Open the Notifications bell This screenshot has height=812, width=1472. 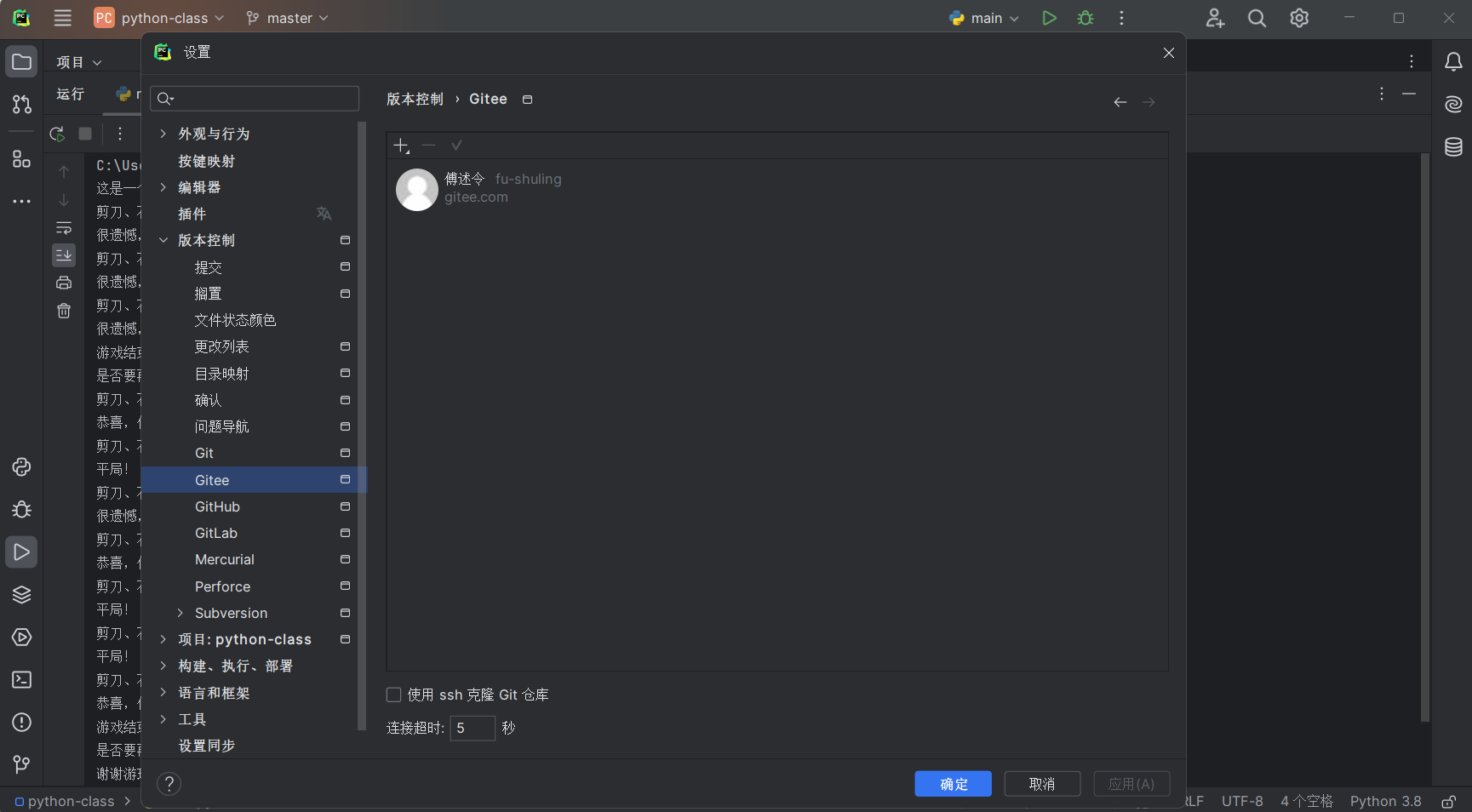coord(1453,62)
